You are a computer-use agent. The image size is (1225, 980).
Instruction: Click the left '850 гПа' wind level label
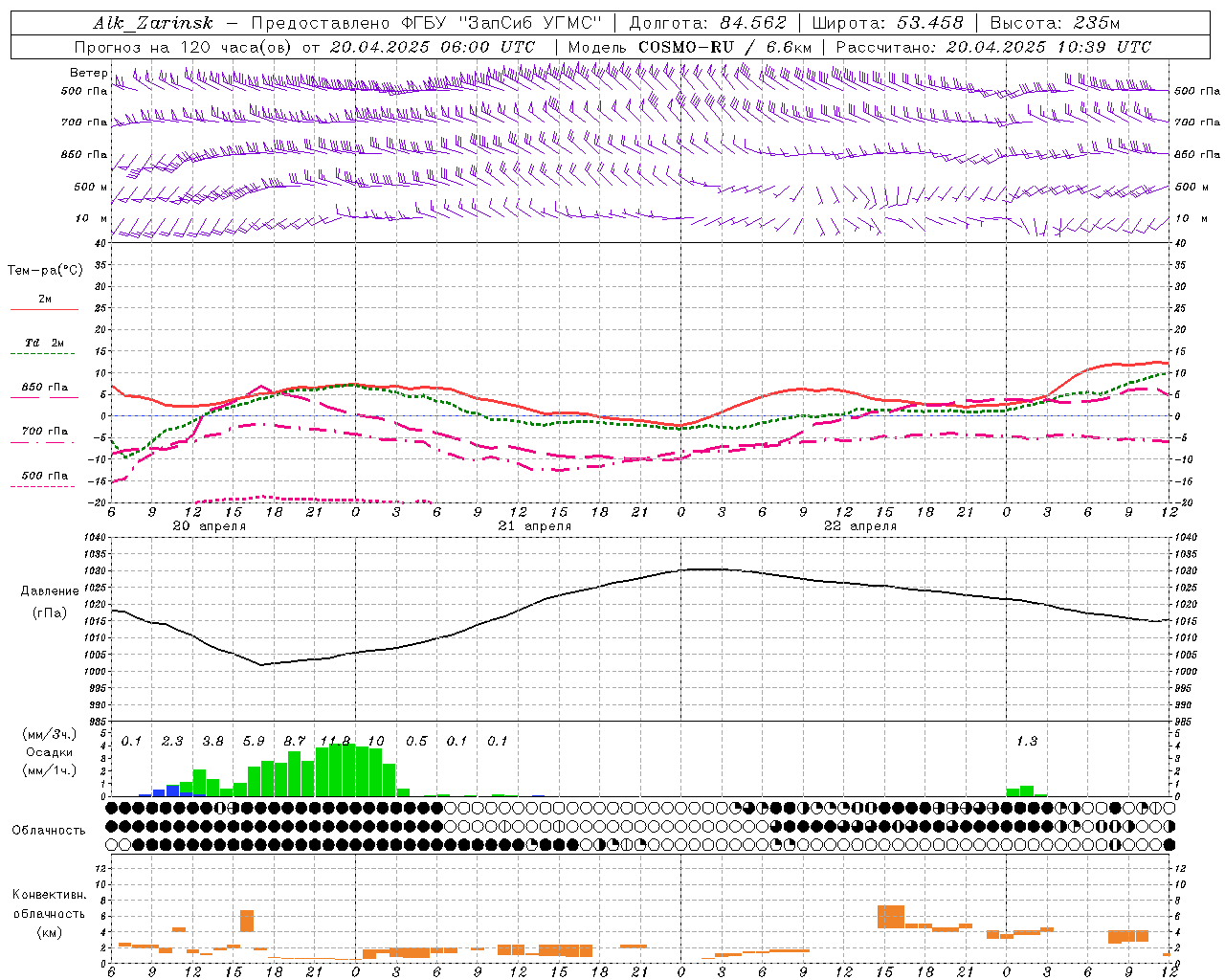click(84, 154)
